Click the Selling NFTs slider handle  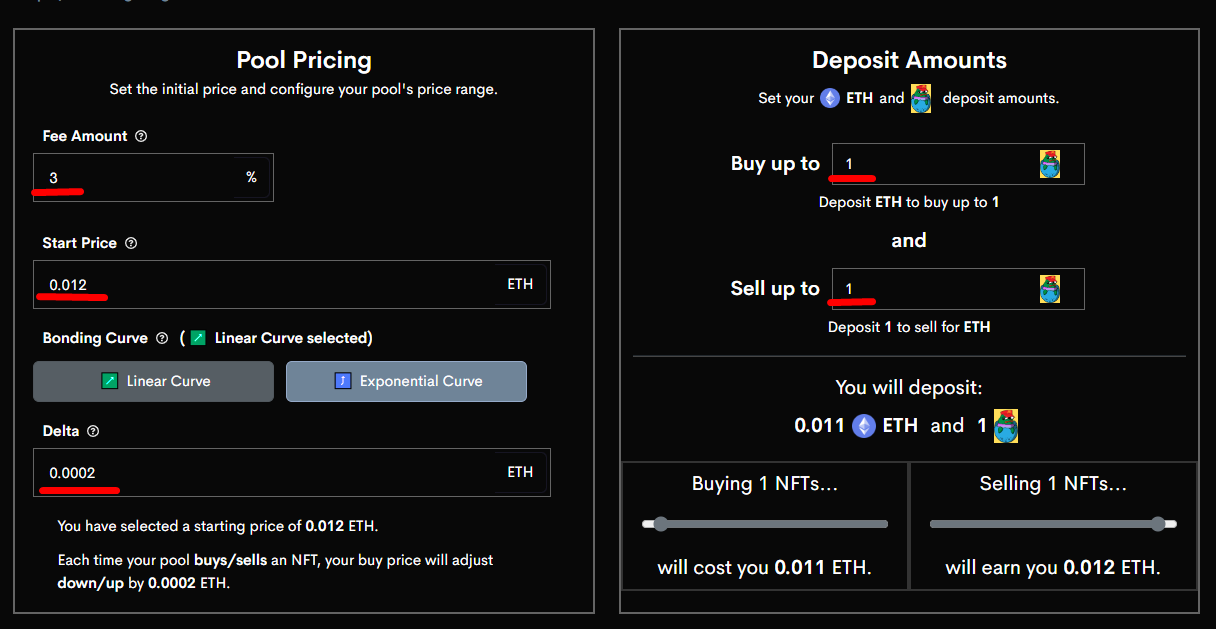click(1158, 524)
